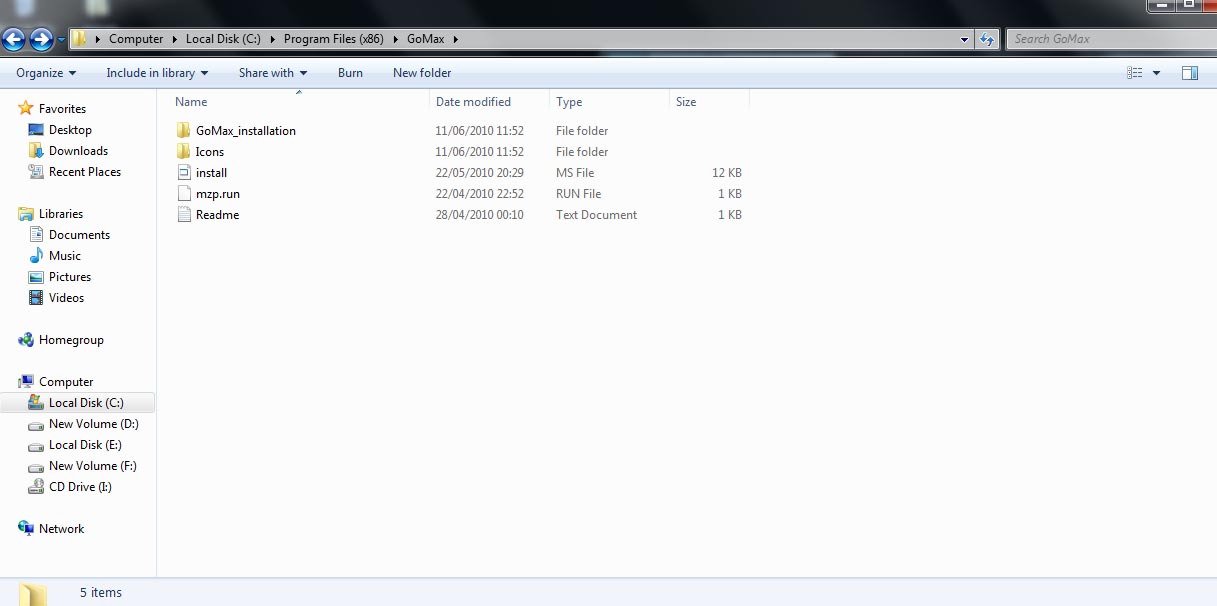Click the New folder button
This screenshot has width=1217, height=606.
click(422, 73)
